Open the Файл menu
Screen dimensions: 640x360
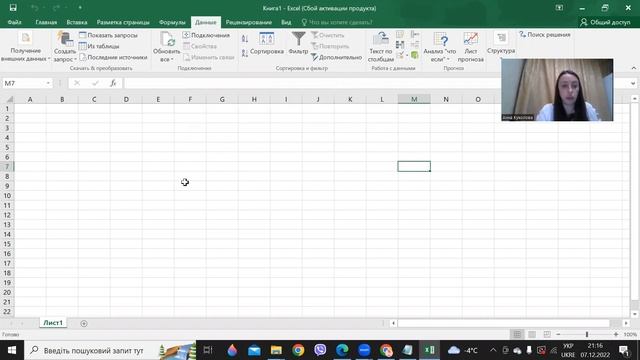(14, 22)
